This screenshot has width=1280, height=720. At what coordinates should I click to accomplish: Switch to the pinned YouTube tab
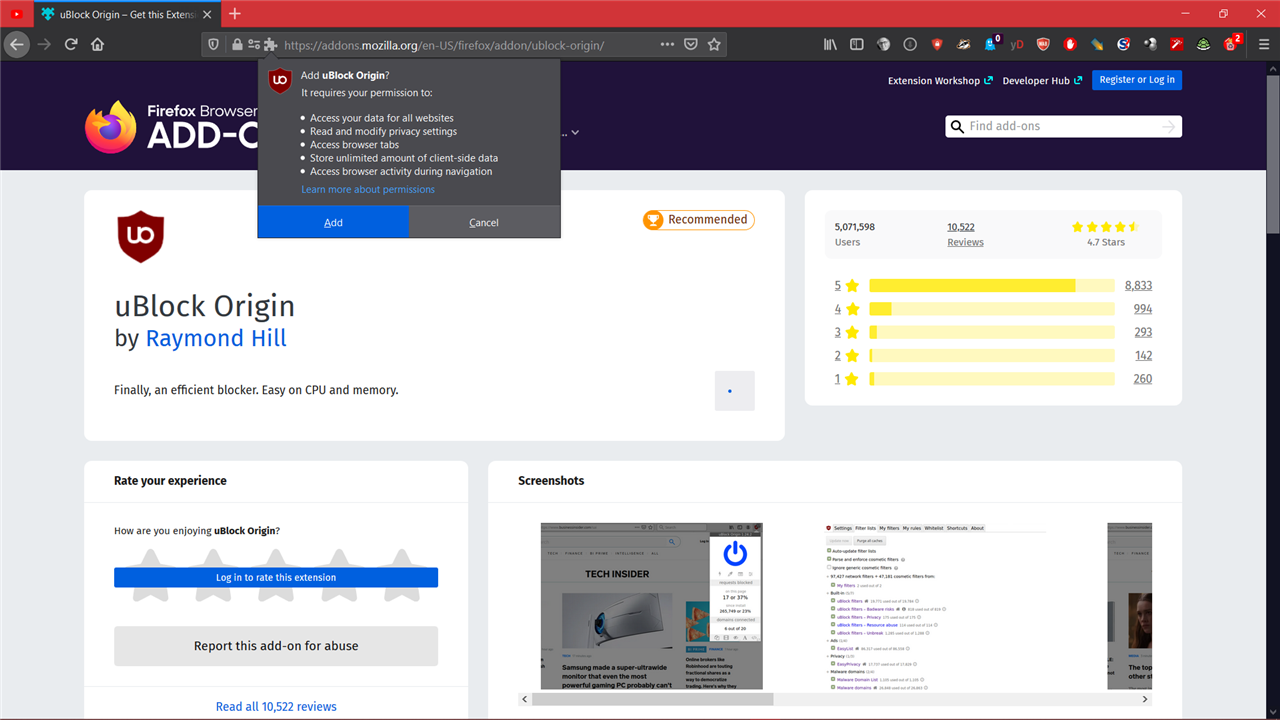coord(17,14)
